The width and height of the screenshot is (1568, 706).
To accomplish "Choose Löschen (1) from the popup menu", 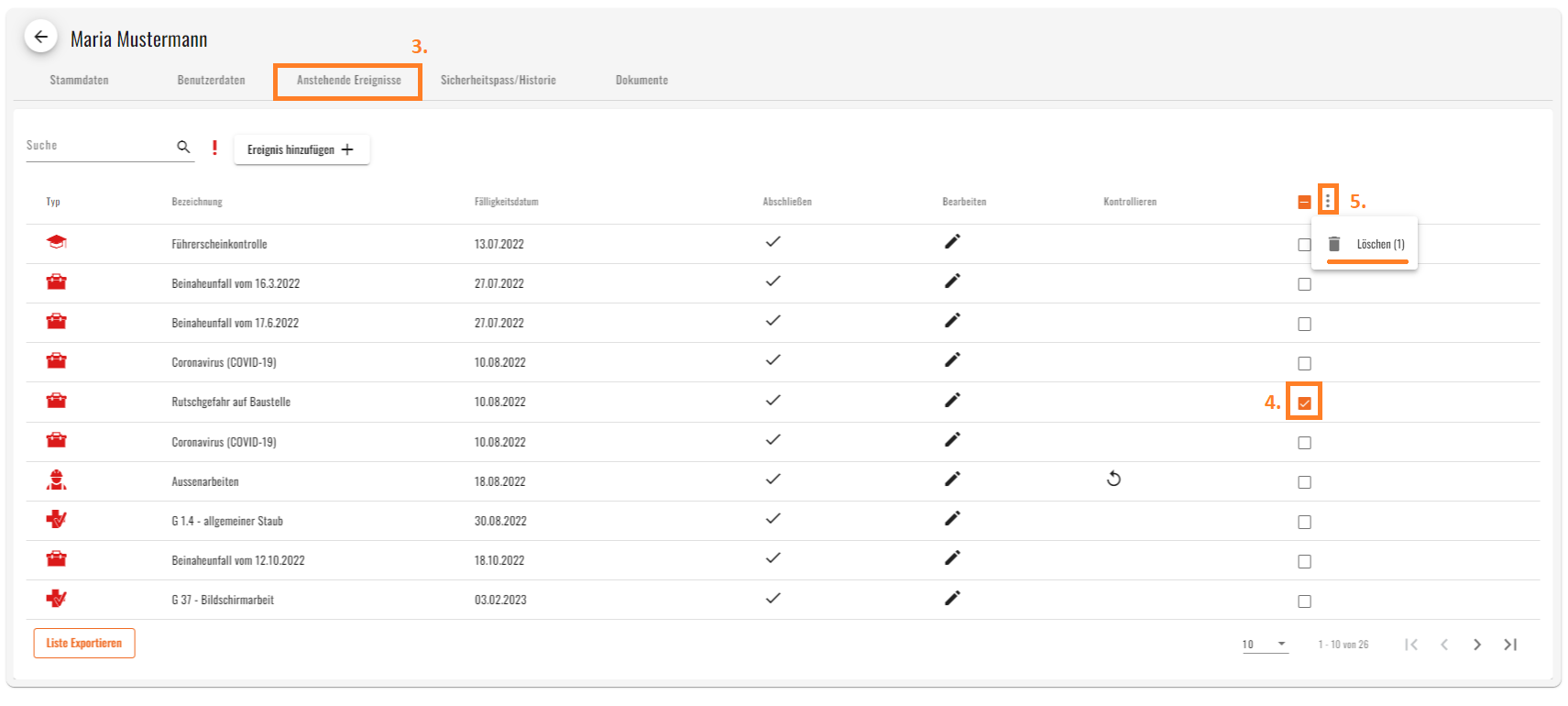I will tap(1365, 244).
